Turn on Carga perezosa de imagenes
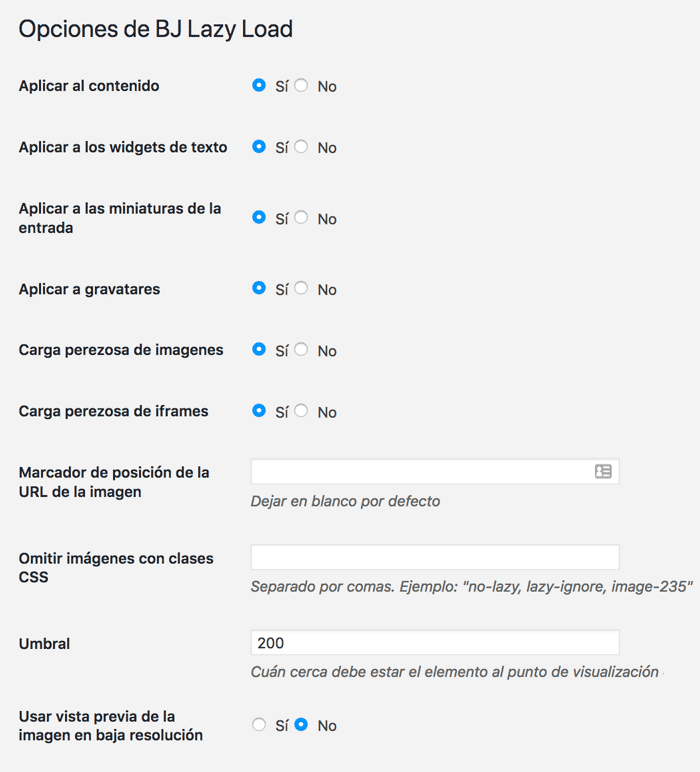 click(259, 350)
